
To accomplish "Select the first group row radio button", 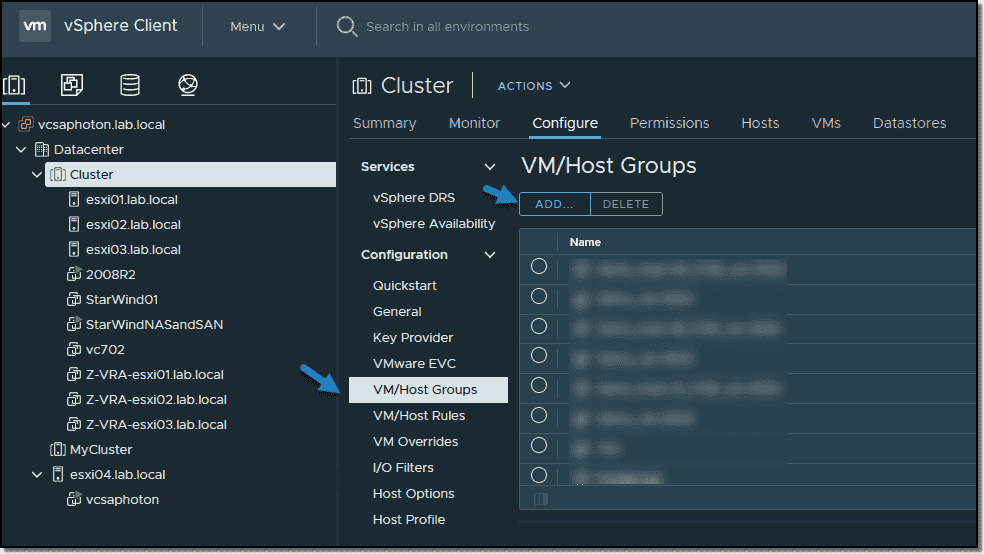I will pos(539,266).
